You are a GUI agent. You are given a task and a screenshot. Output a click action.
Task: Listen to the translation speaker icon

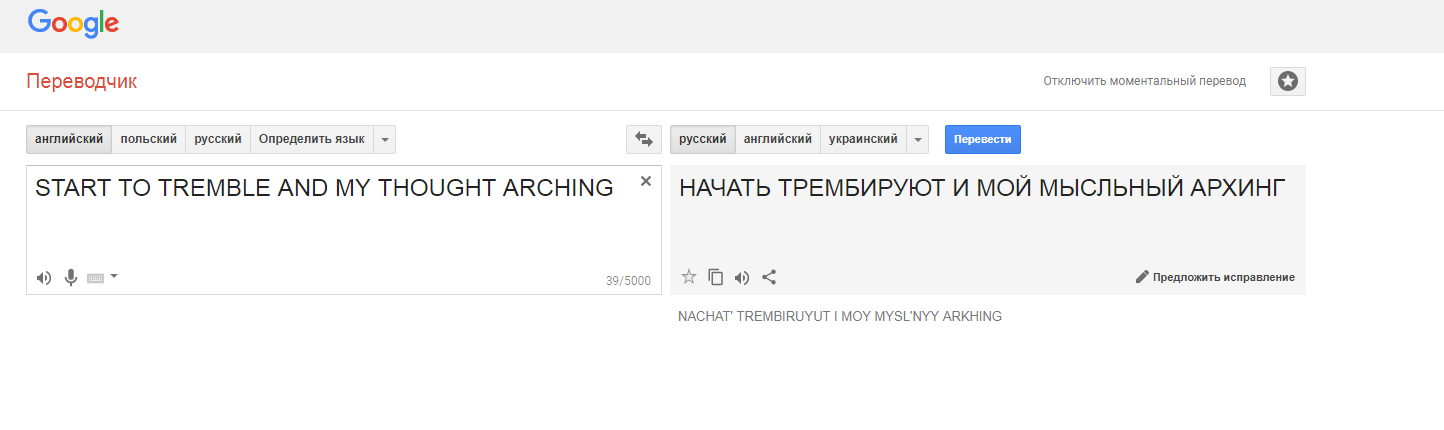pos(742,277)
